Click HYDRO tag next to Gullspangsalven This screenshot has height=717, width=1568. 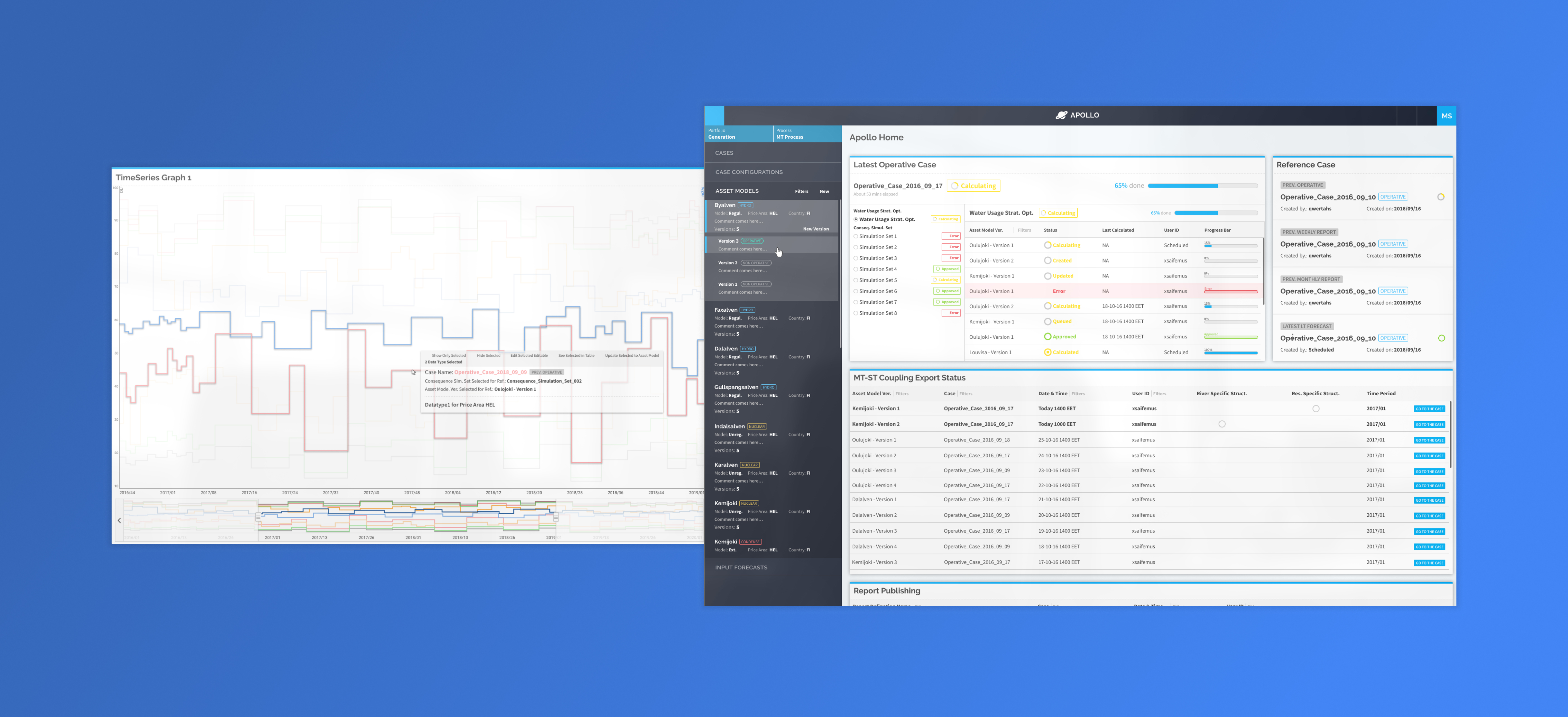tap(768, 387)
